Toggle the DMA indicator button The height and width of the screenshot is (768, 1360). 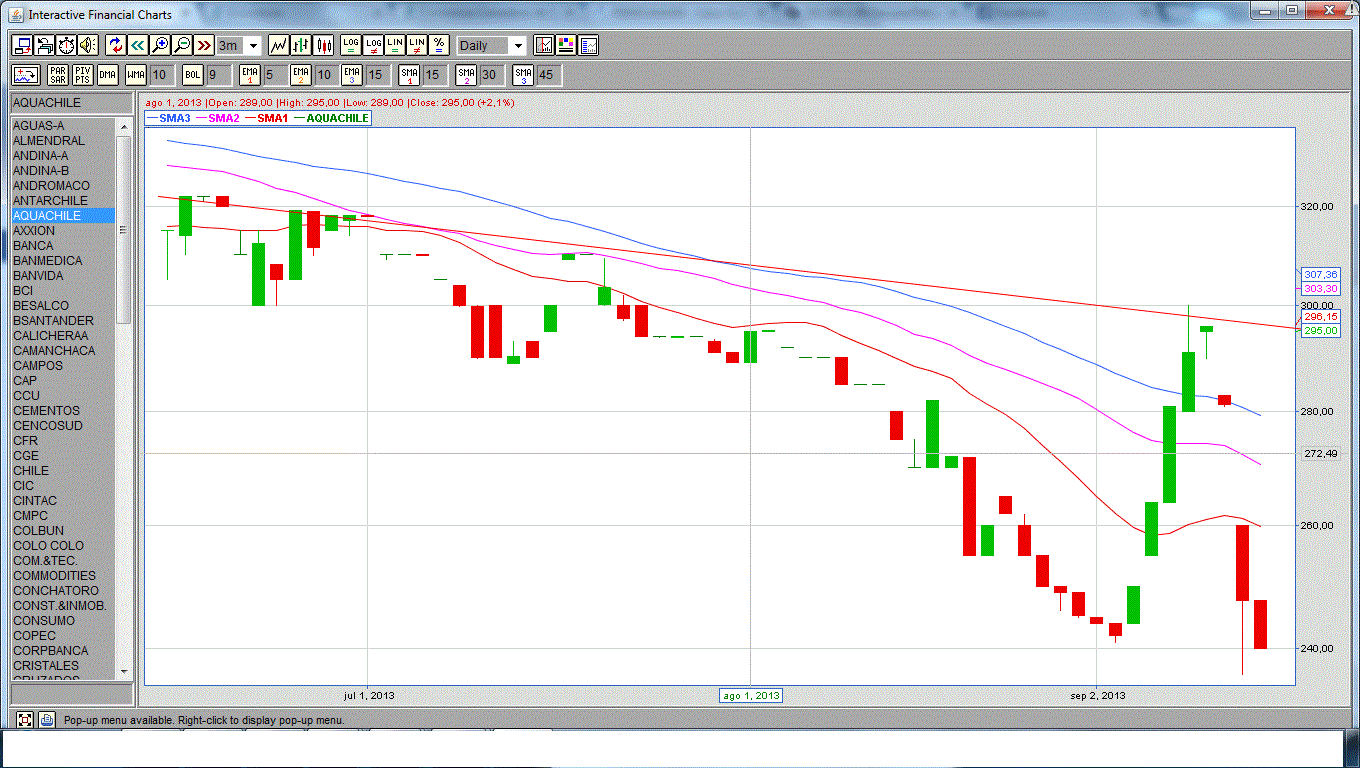[108, 75]
